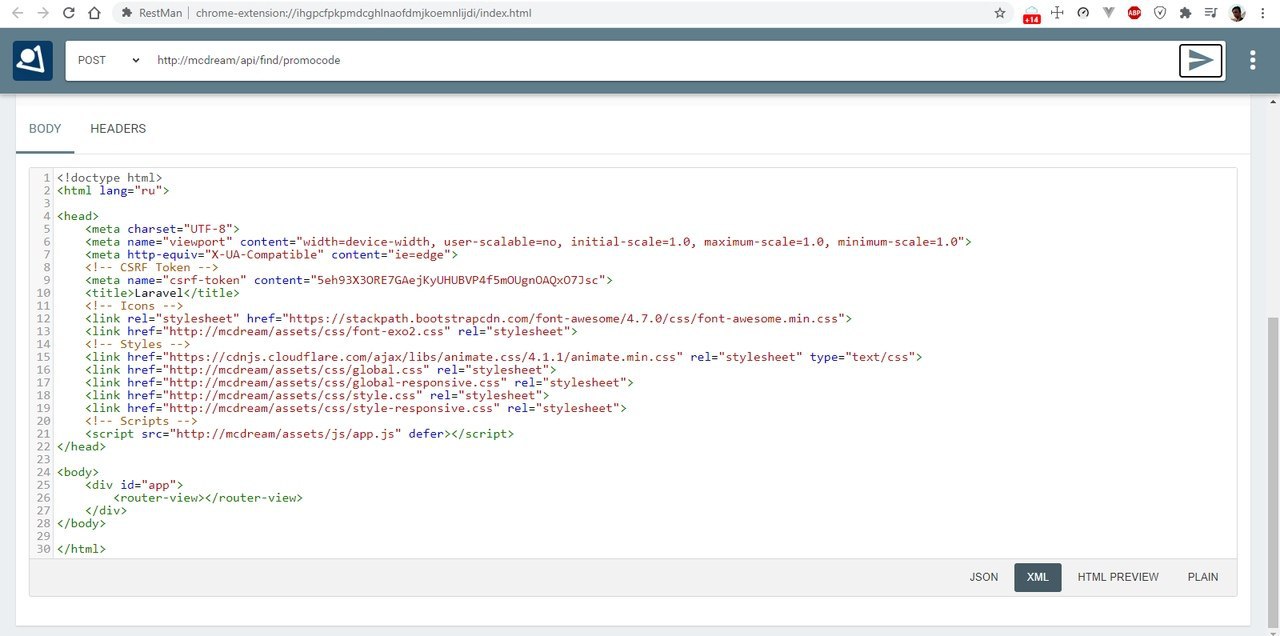
Task: Click the viewport meta tag line
Action: point(528,242)
